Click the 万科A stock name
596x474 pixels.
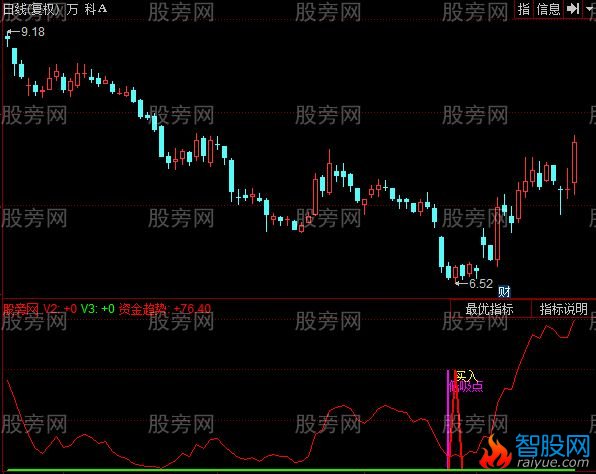pyautogui.click(x=87, y=9)
